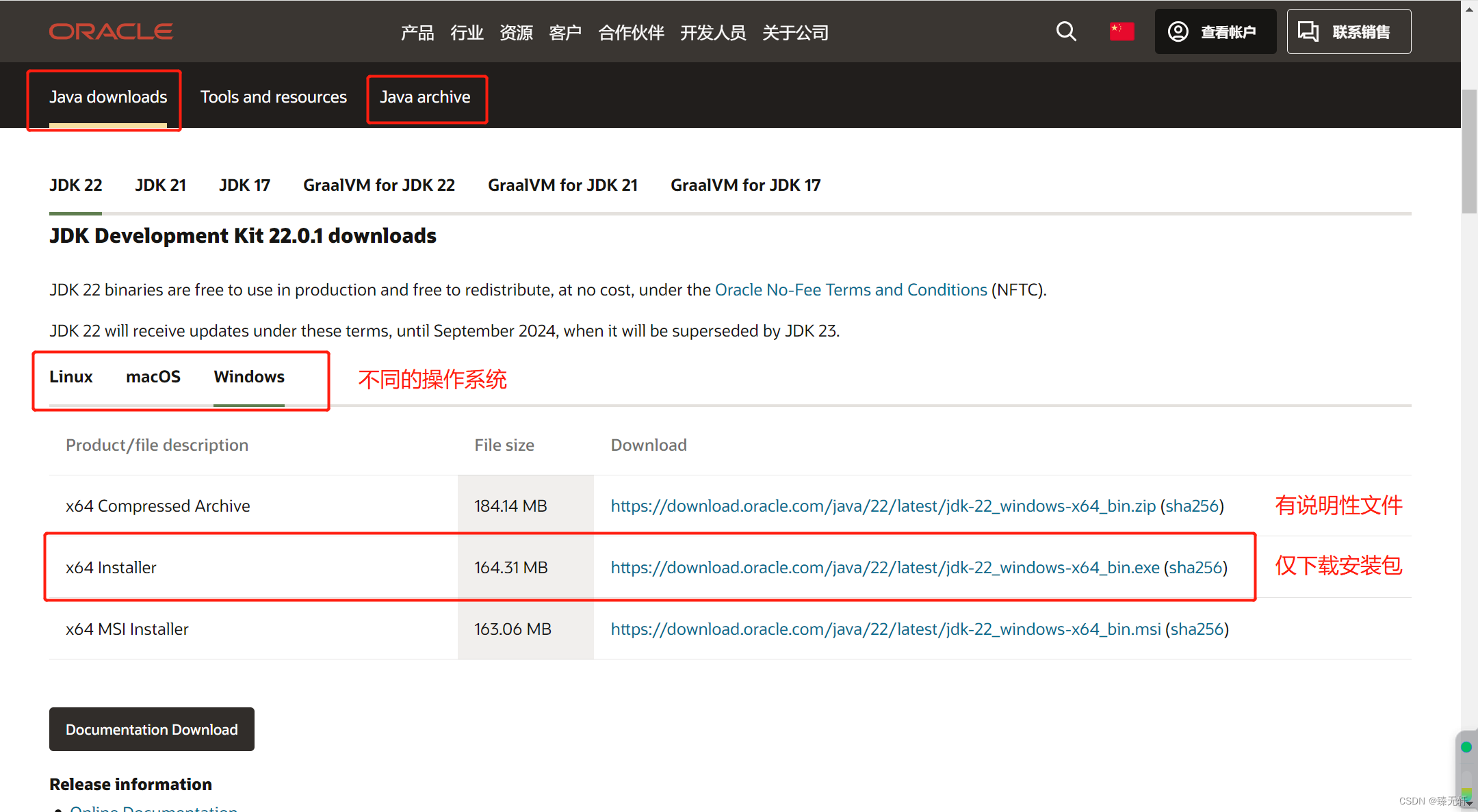Click the search magnifier icon
1478x812 pixels.
(x=1065, y=31)
